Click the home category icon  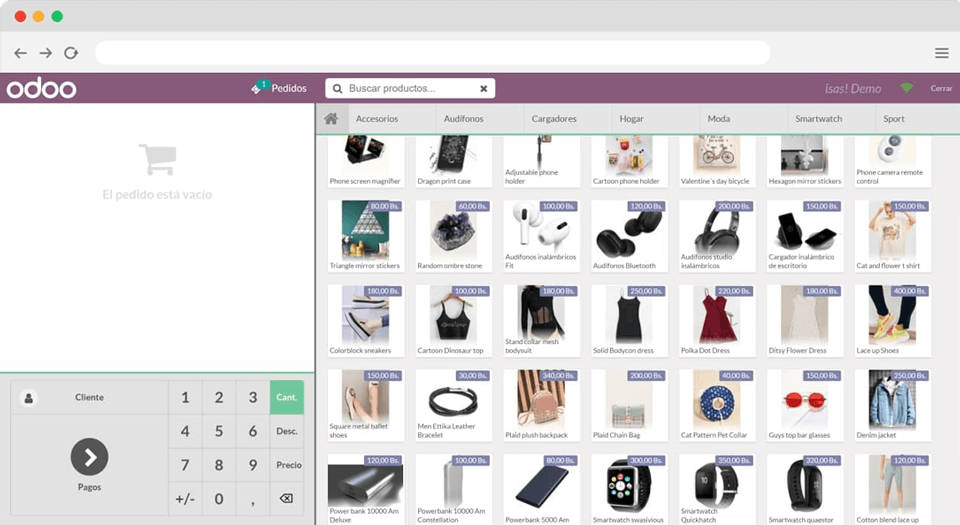330,119
